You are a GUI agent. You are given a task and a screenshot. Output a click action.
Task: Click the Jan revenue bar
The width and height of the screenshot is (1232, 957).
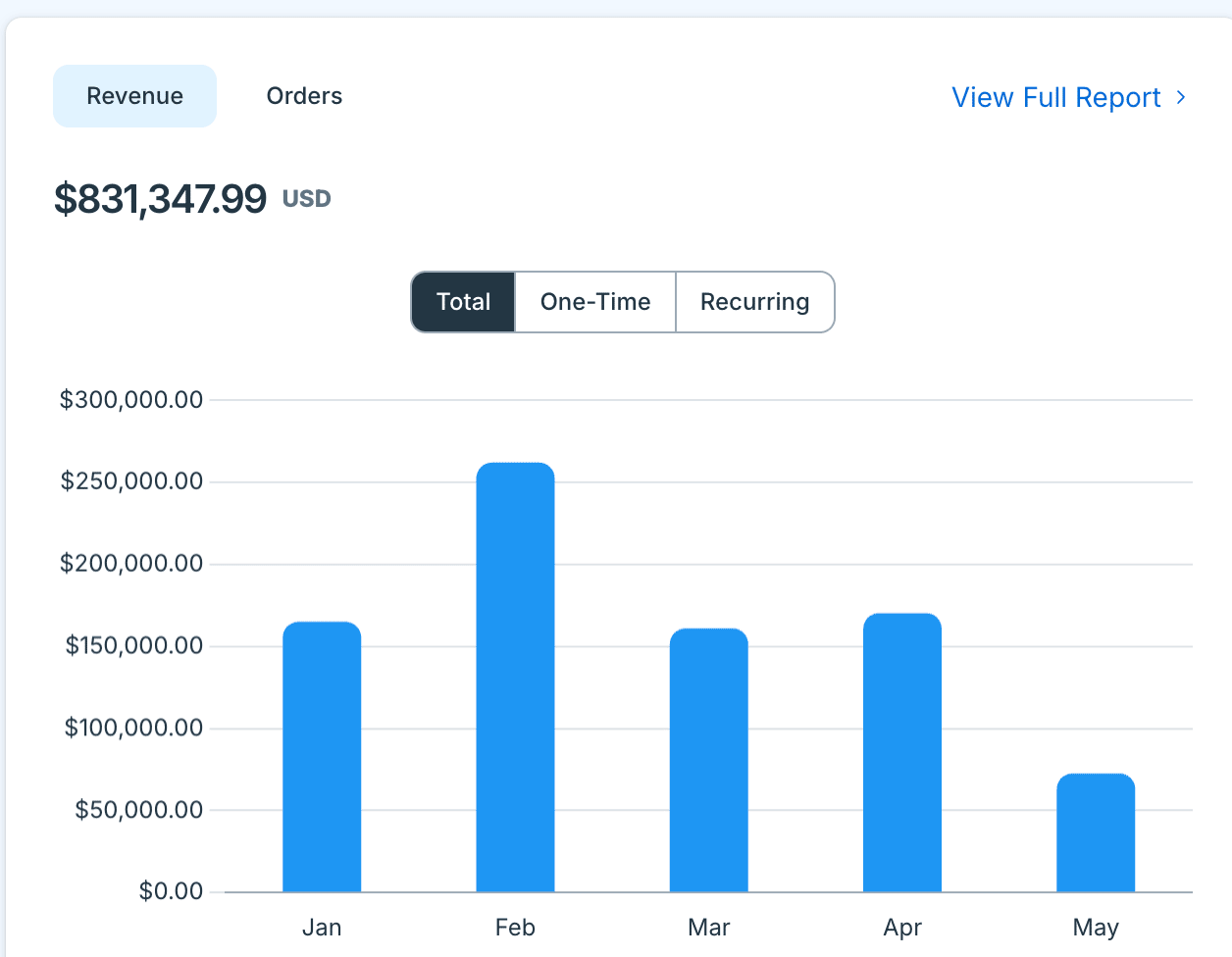point(322,757)
